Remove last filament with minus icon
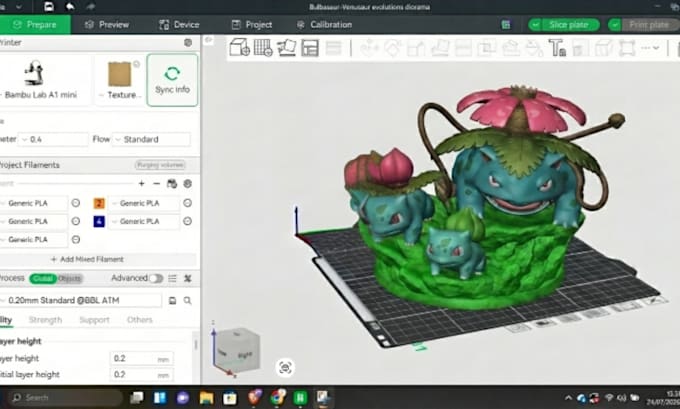 coord(157,184)
